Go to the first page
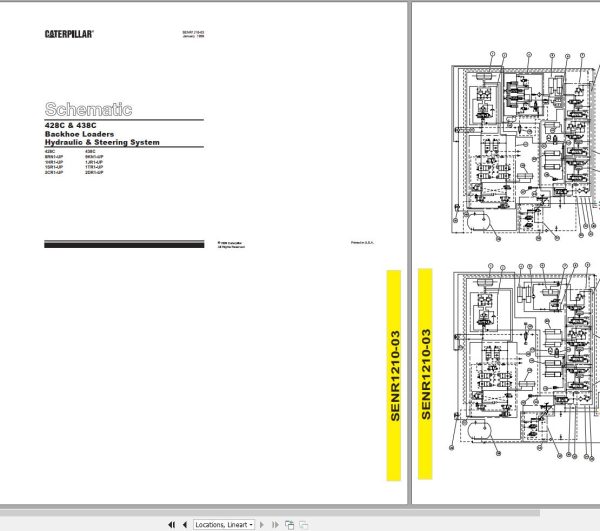The height and width of the screenshot is (531, 600). (x=171, y=524)
